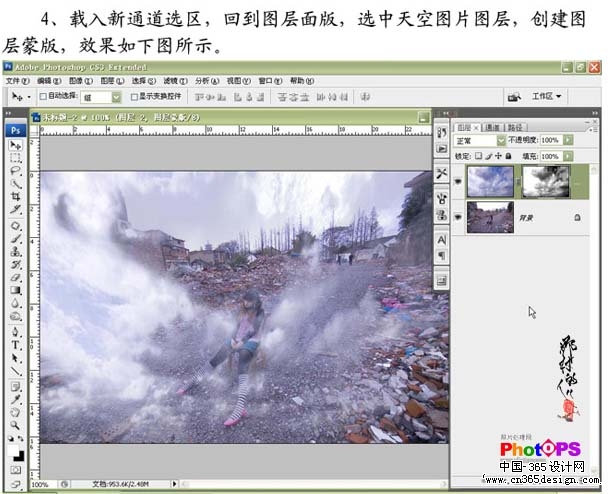Select the Healing Brush tool

coord(16,226)
